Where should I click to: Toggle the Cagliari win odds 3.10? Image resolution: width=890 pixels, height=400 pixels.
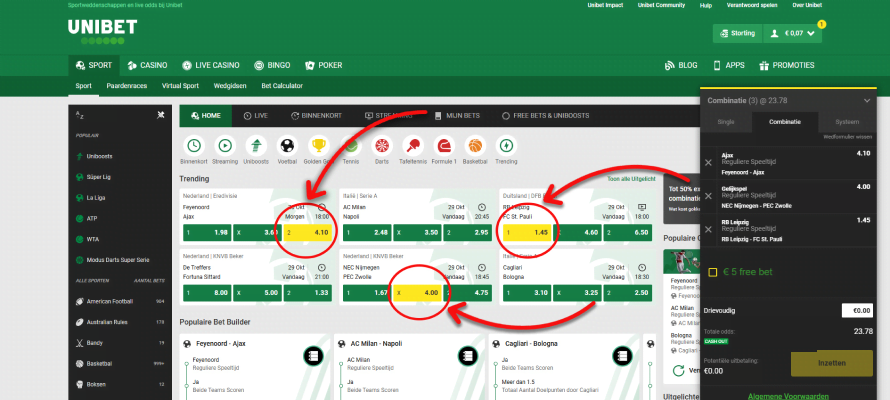[x=526, y=293]
